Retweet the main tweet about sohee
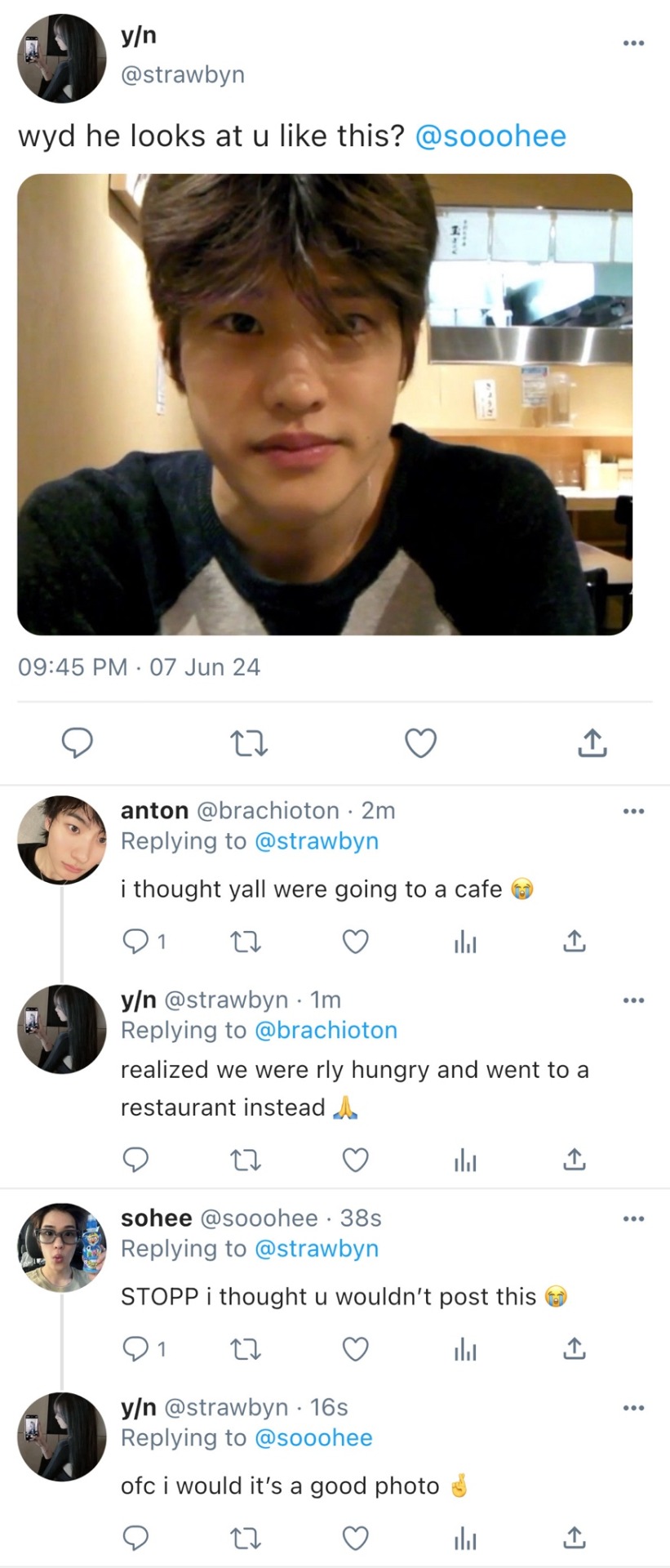The image size is (670, 1568). coord(248,743)
